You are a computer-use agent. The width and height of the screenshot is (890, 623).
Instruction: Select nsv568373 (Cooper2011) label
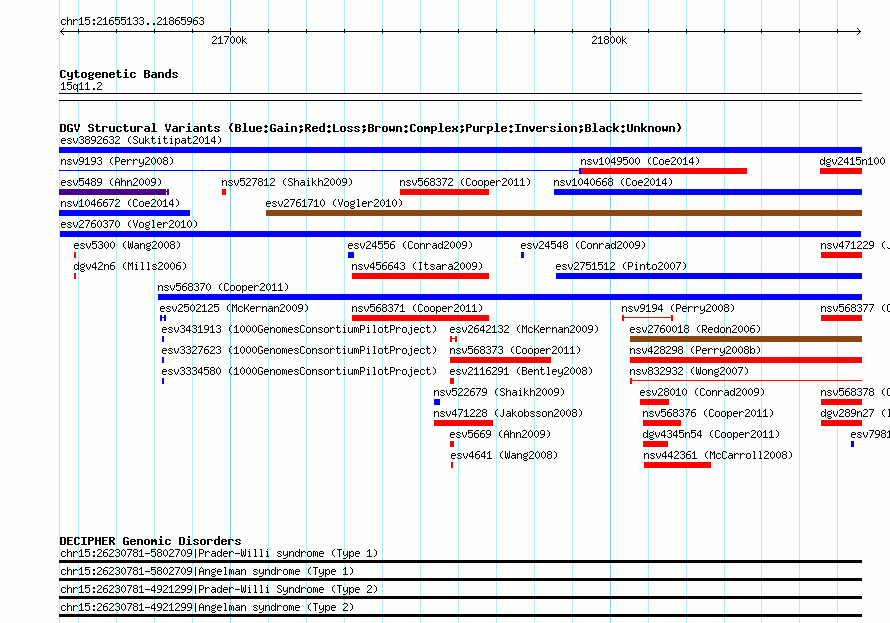[x=515, y=350]
